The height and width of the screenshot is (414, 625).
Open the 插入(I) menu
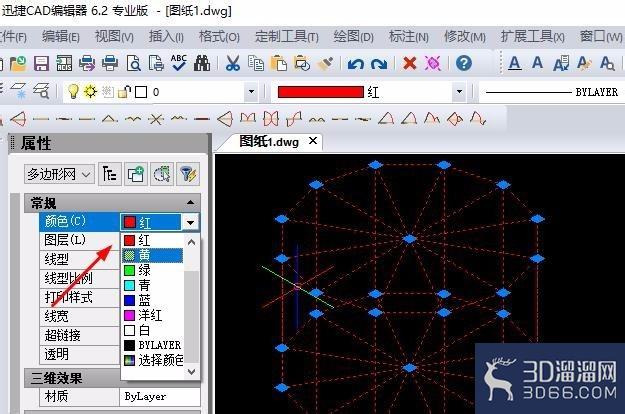tap(166, 37)
